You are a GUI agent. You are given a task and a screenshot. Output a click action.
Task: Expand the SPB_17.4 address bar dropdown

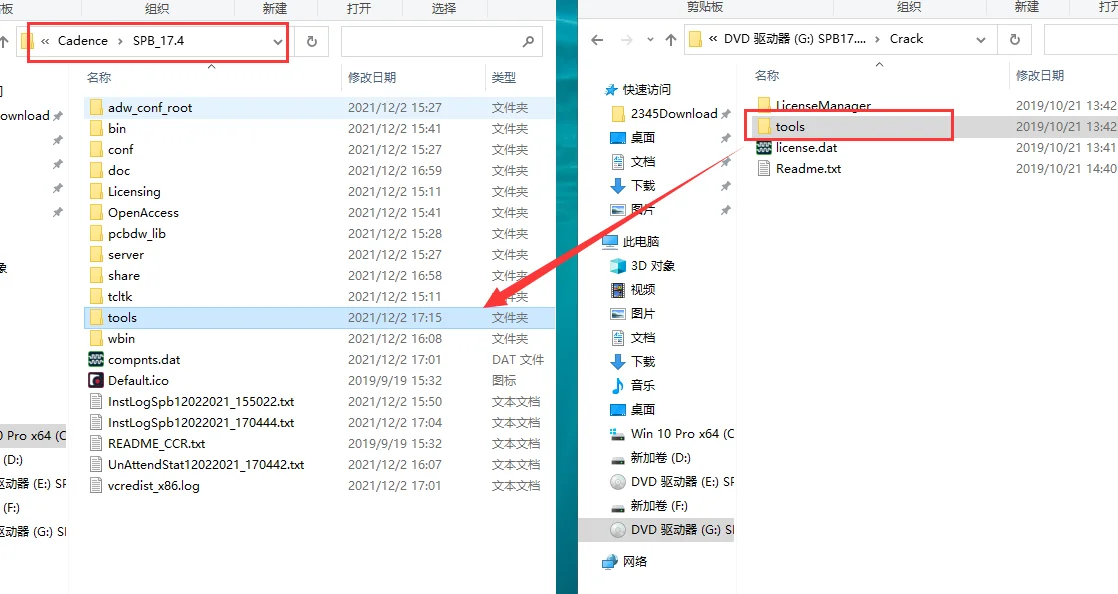278,41
